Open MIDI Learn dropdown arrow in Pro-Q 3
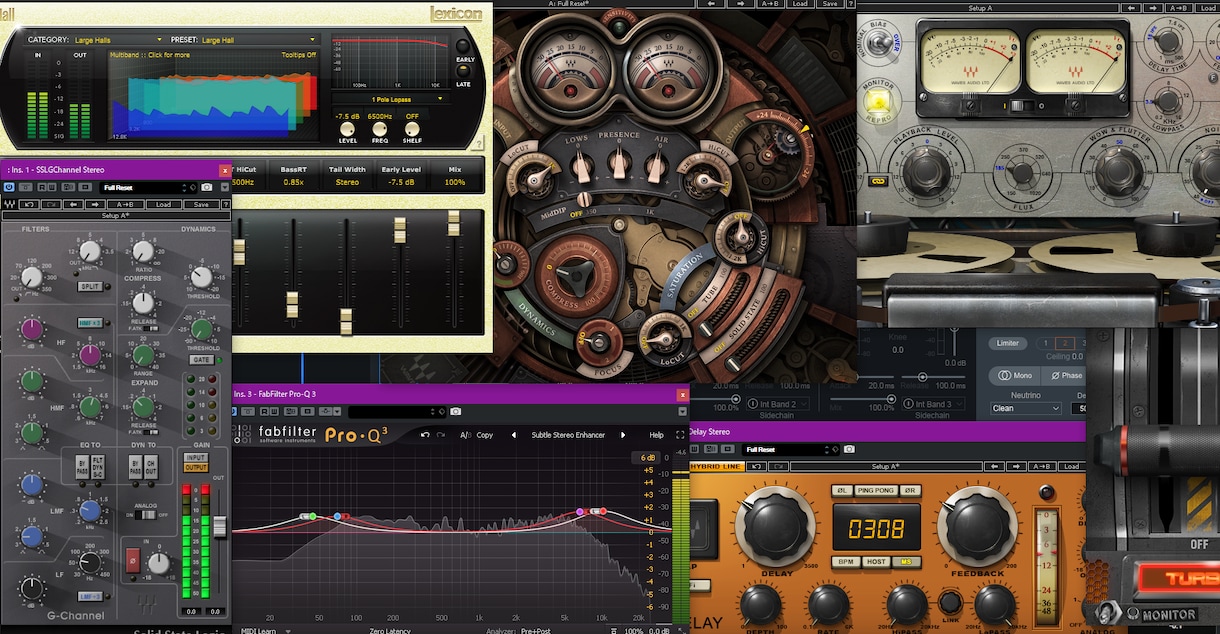 pyautogui.click(x=288, y=631)
